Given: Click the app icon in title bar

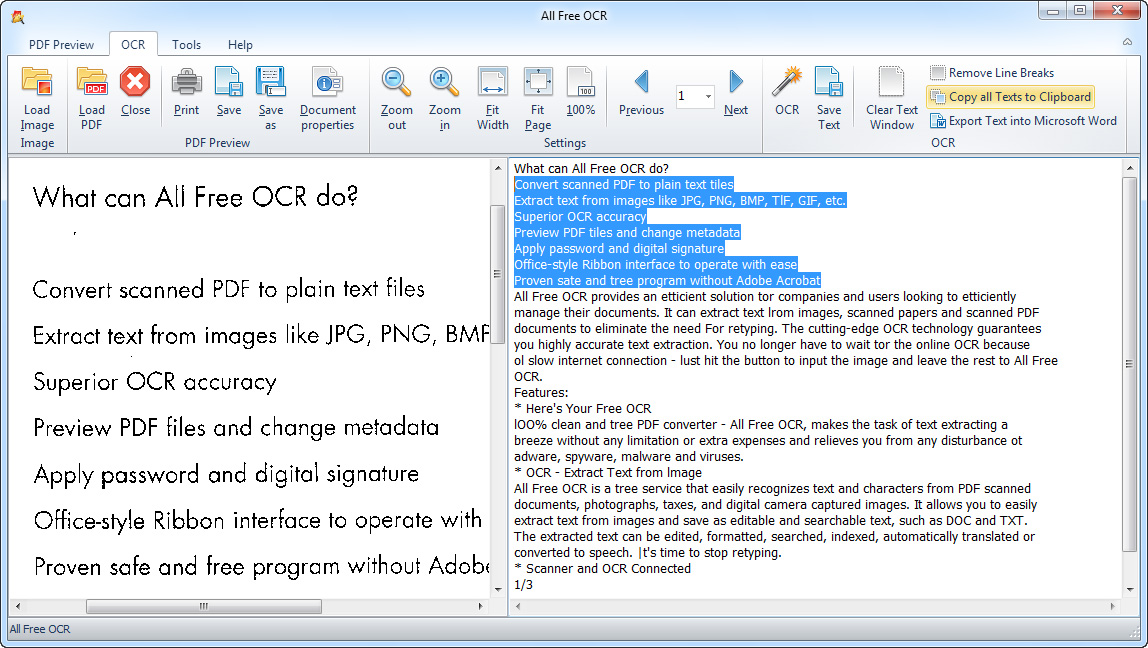Looking at the screenshot, I should (18, 16).
